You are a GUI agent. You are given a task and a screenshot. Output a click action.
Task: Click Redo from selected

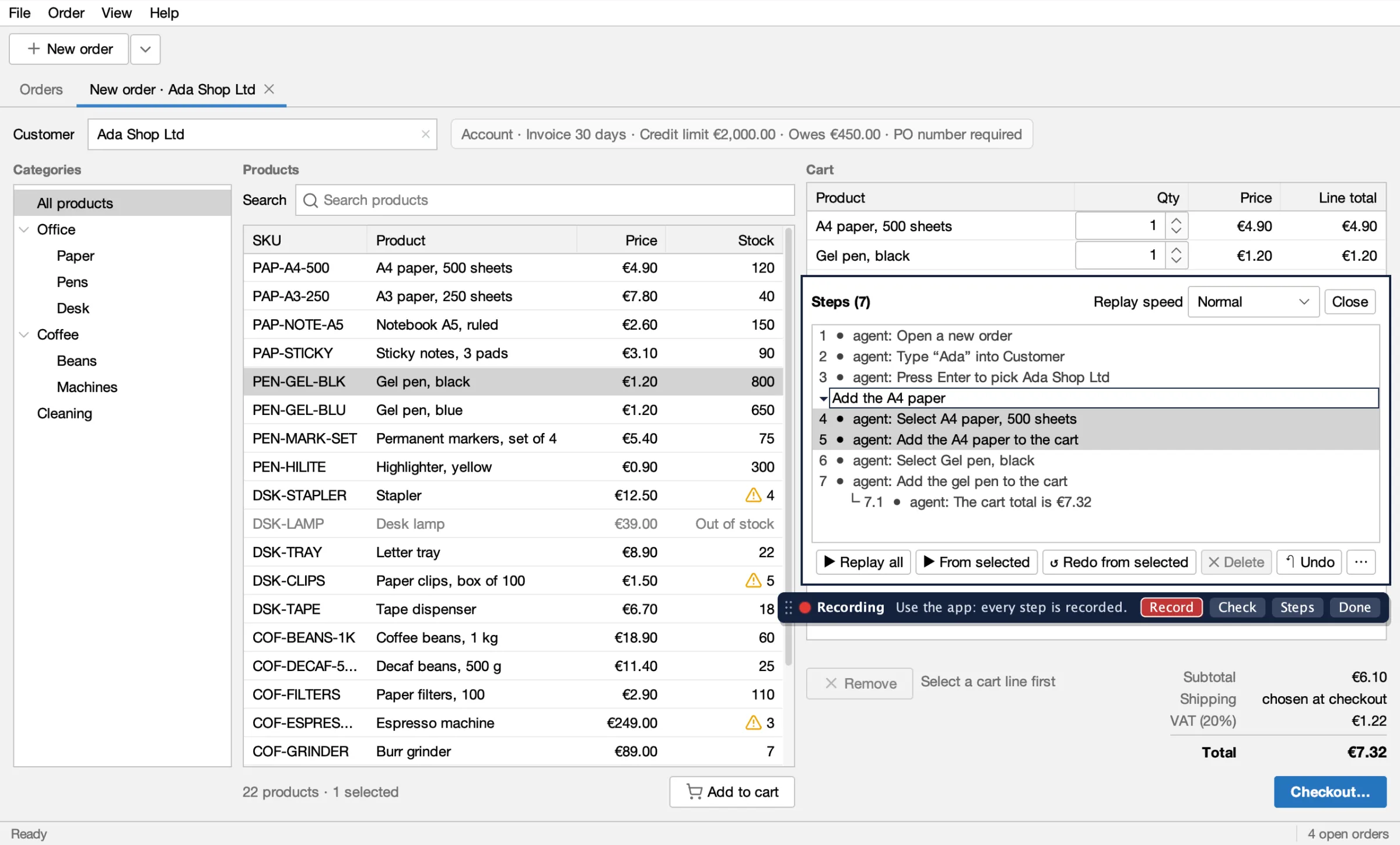pos(1119,562)
